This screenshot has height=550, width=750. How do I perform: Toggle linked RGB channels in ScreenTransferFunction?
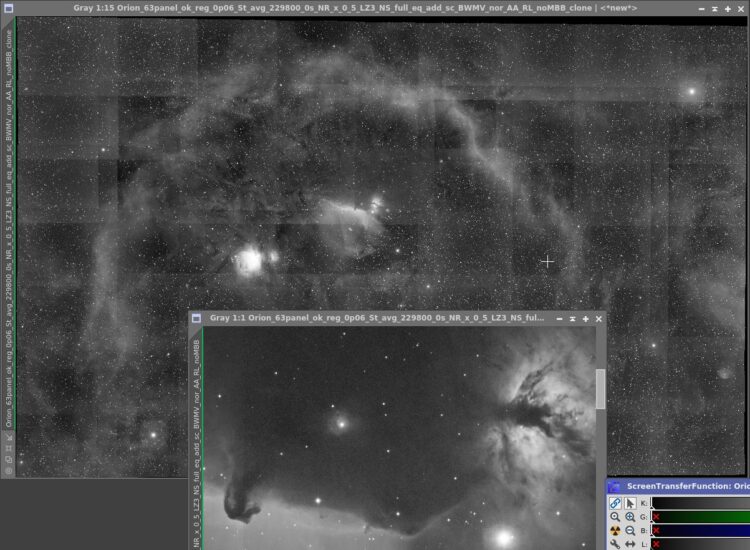coord(615,503)
